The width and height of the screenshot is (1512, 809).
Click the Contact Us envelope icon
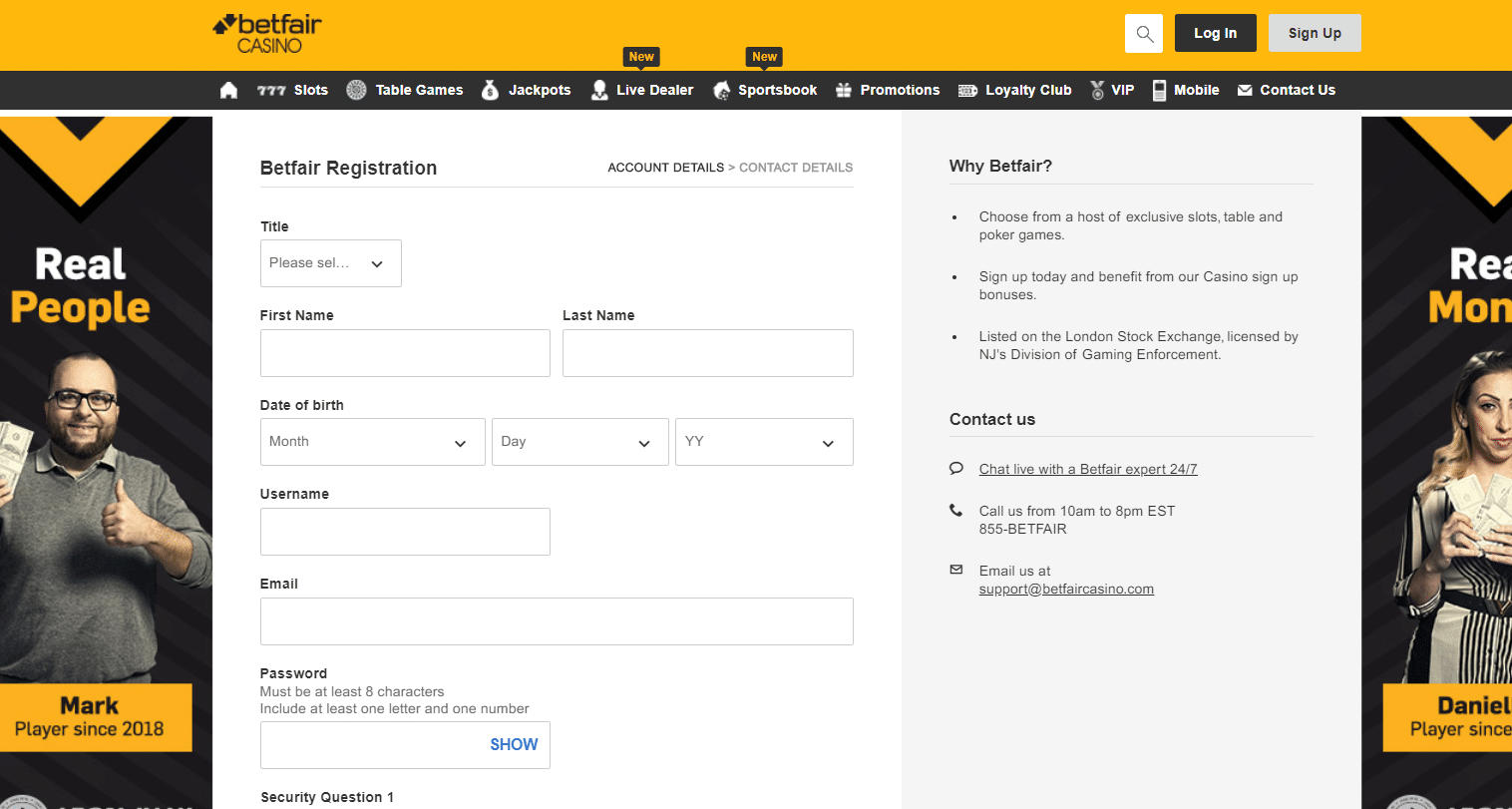1245,90
